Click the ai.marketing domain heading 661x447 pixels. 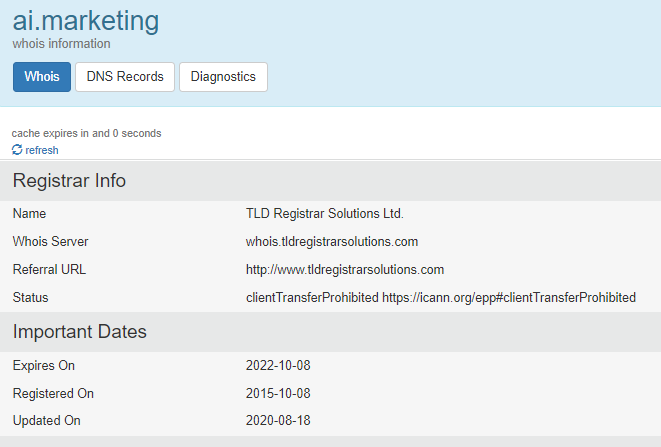(86, 19)
